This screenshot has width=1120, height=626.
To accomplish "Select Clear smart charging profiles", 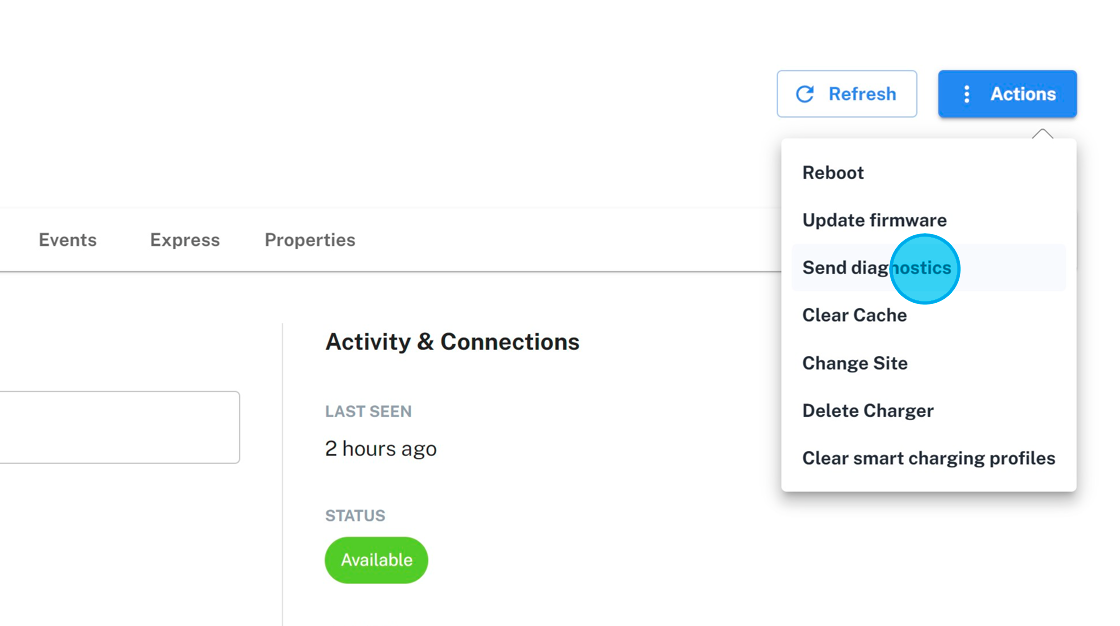I will coord(928,458).
